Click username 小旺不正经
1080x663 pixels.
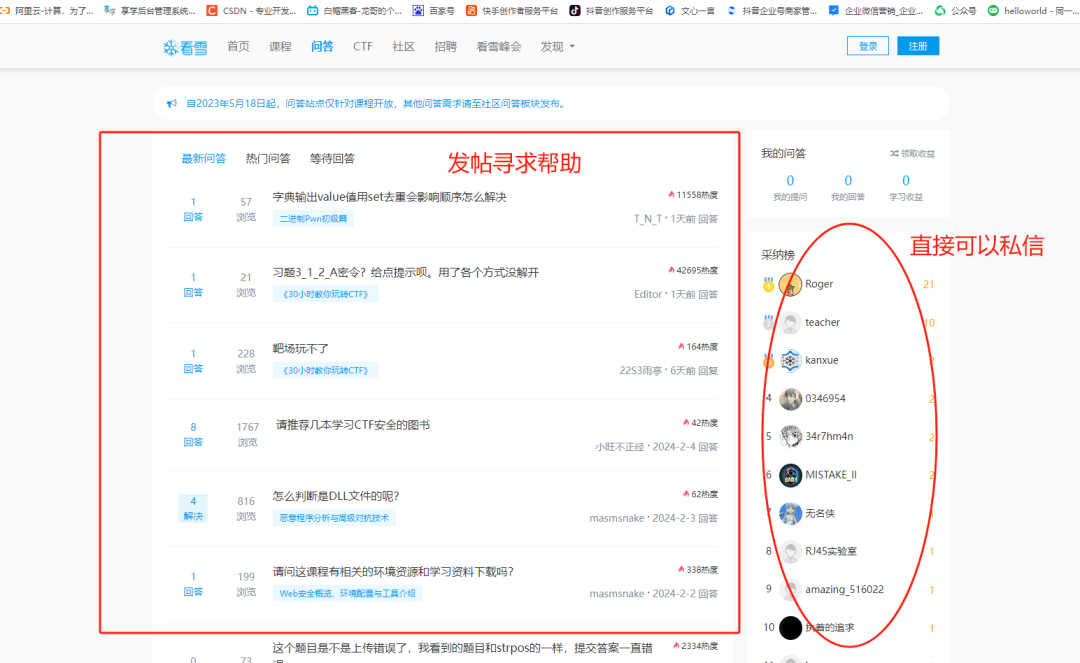pos(620,447)
